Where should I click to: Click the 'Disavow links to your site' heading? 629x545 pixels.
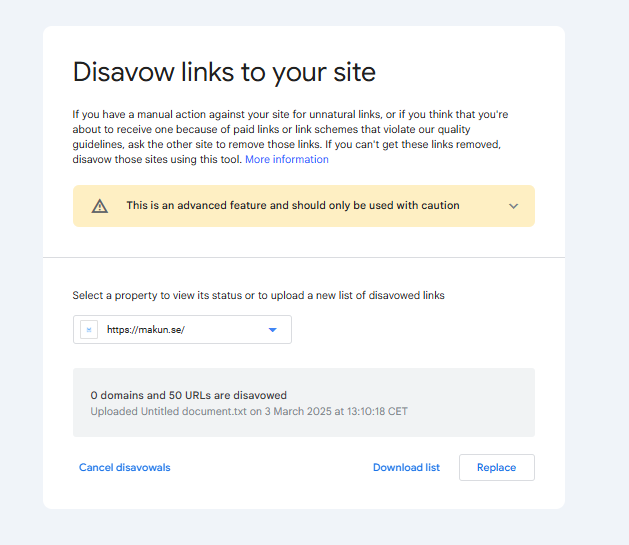(x=224, y=72)
